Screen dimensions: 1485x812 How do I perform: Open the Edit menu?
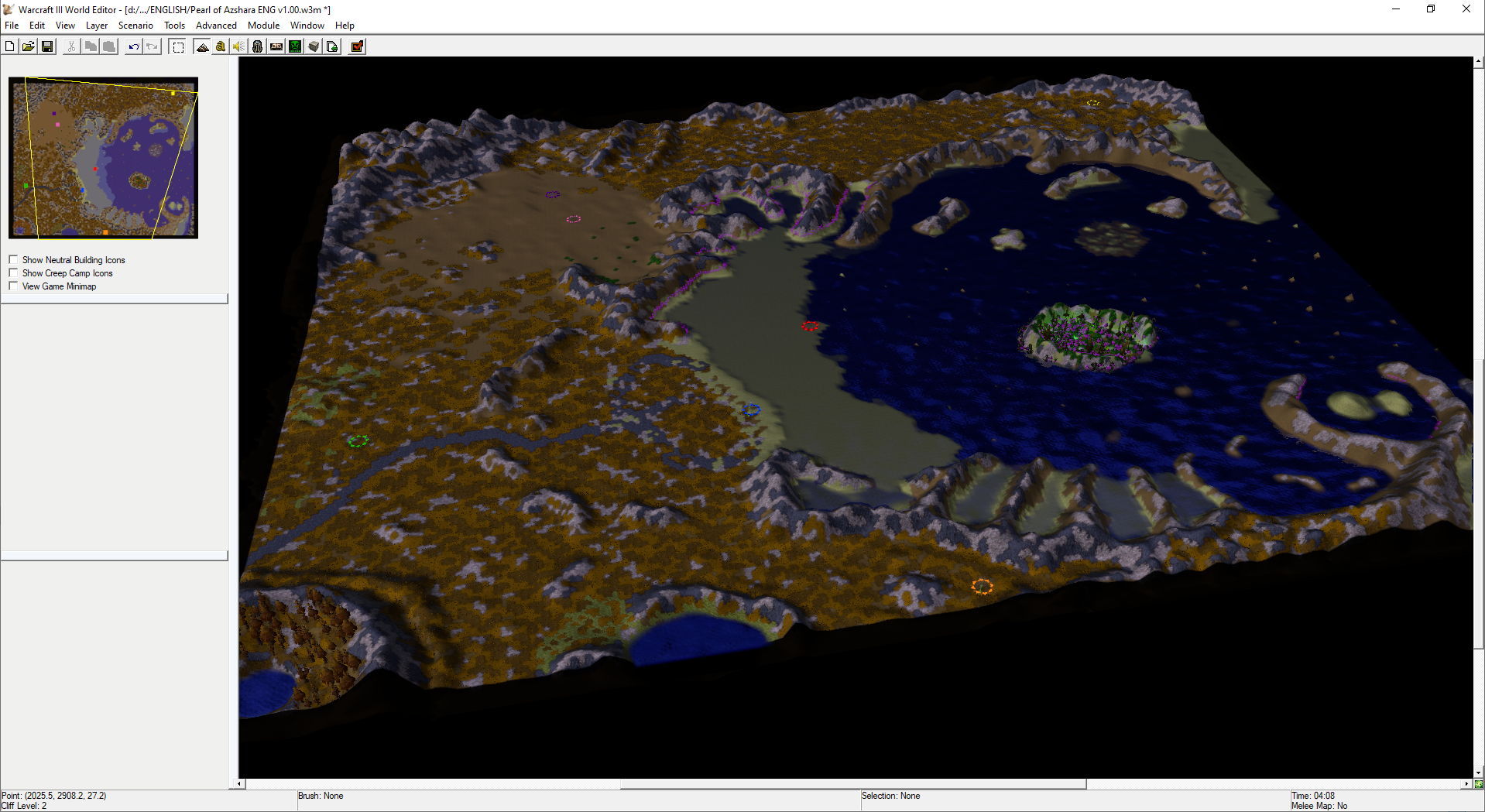point(37,26)
